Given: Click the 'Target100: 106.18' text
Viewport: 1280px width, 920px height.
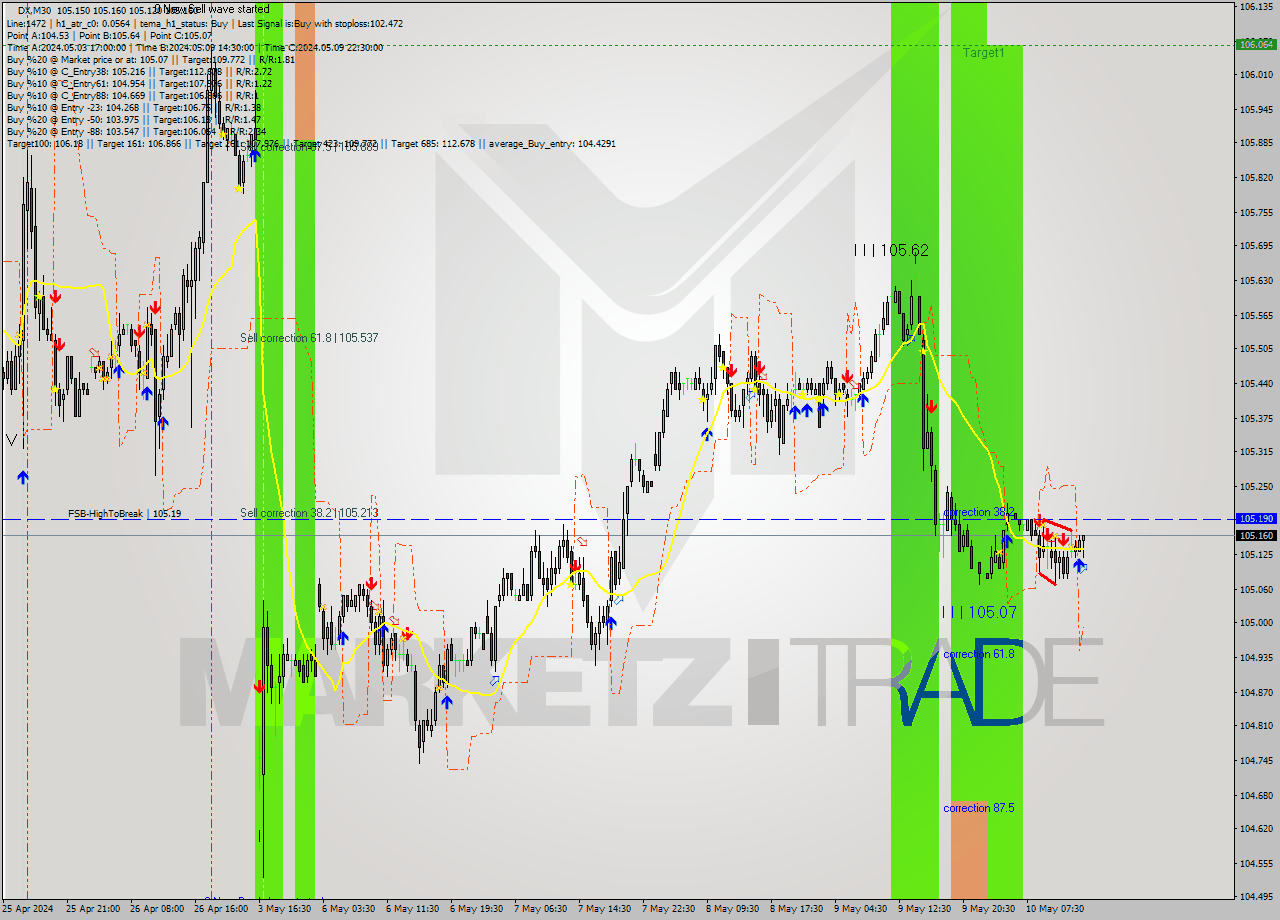Looking at the screenshot, I should (x=44, y=144).
